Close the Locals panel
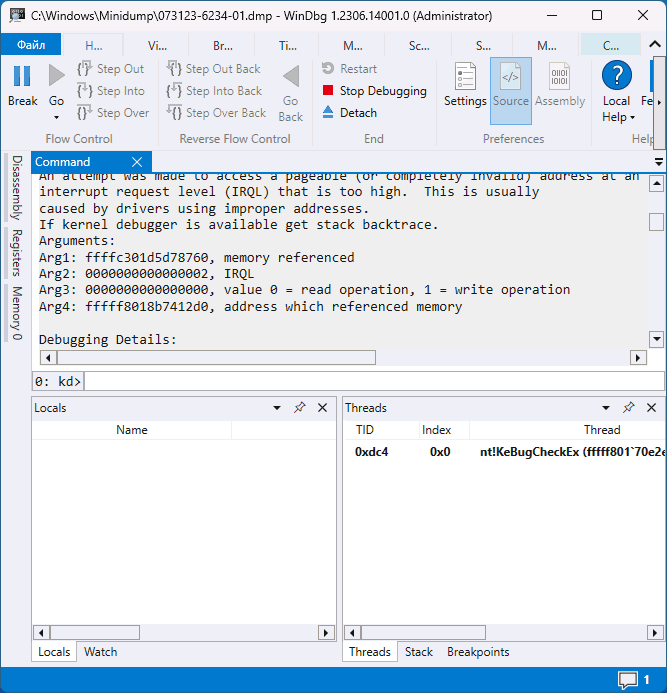667x693 pixels. coord(323,408)
